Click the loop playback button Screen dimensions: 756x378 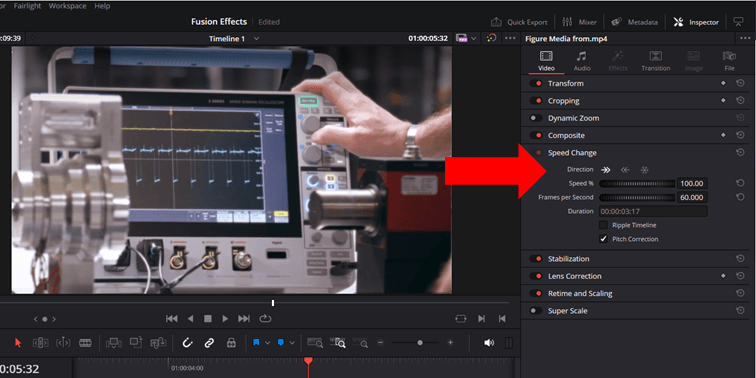265,319
